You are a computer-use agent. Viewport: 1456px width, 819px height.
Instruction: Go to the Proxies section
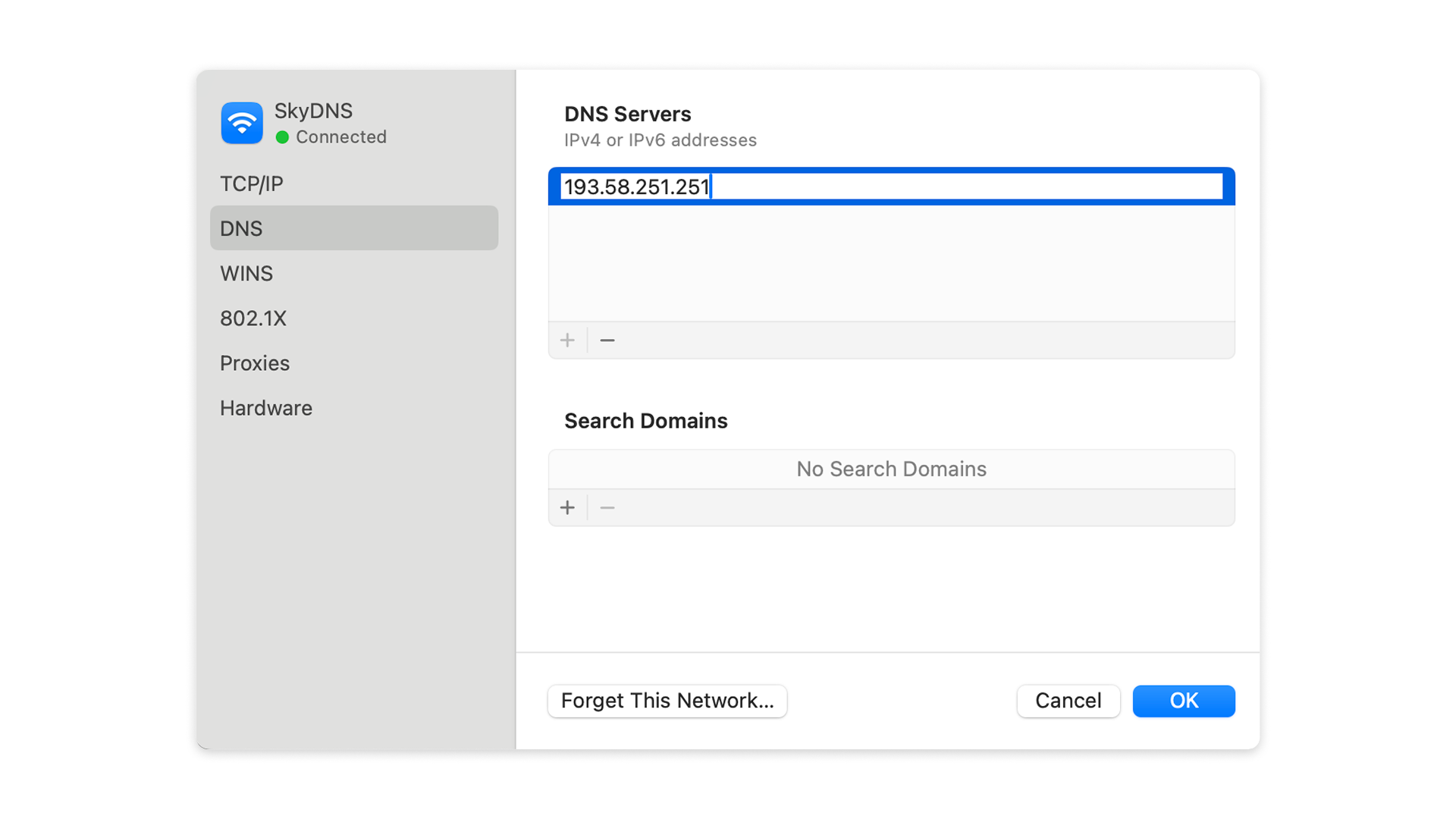click(255, 363)
